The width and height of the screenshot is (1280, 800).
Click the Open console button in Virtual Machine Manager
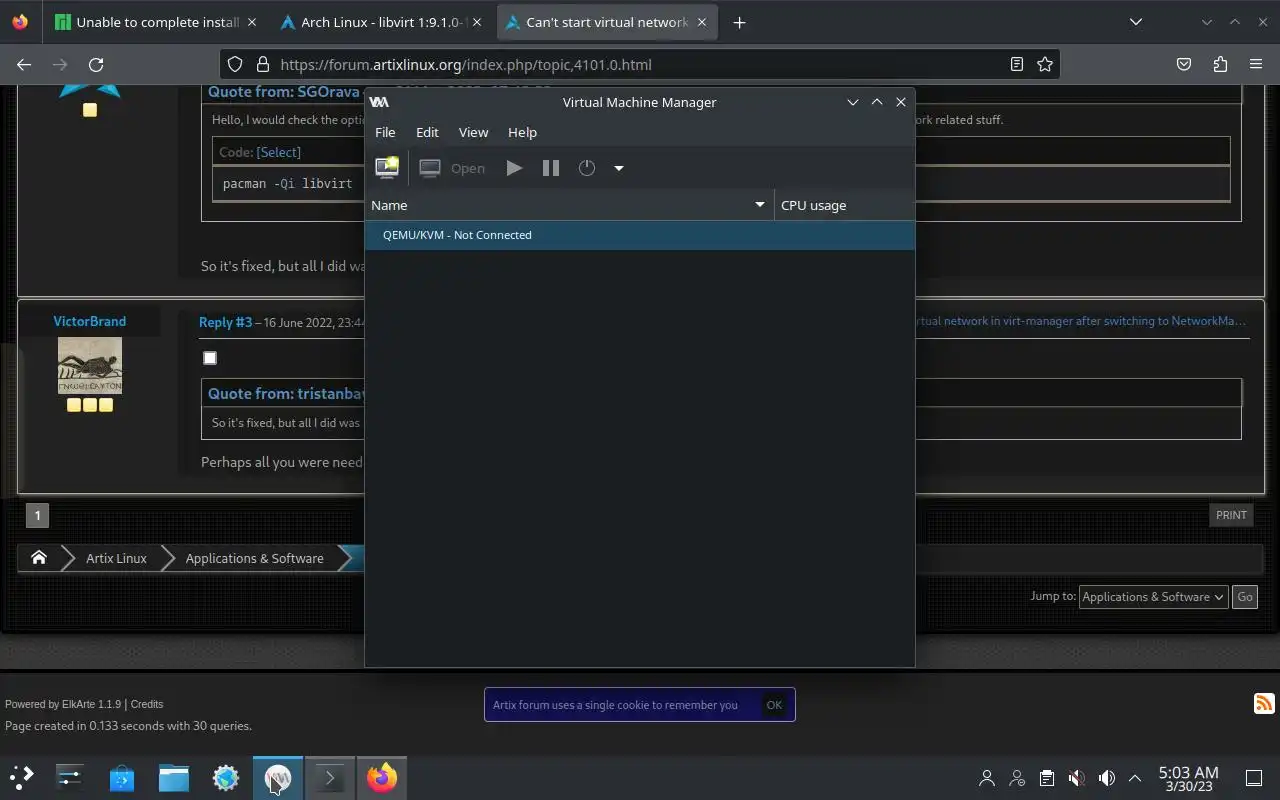(x=453, y=168)
